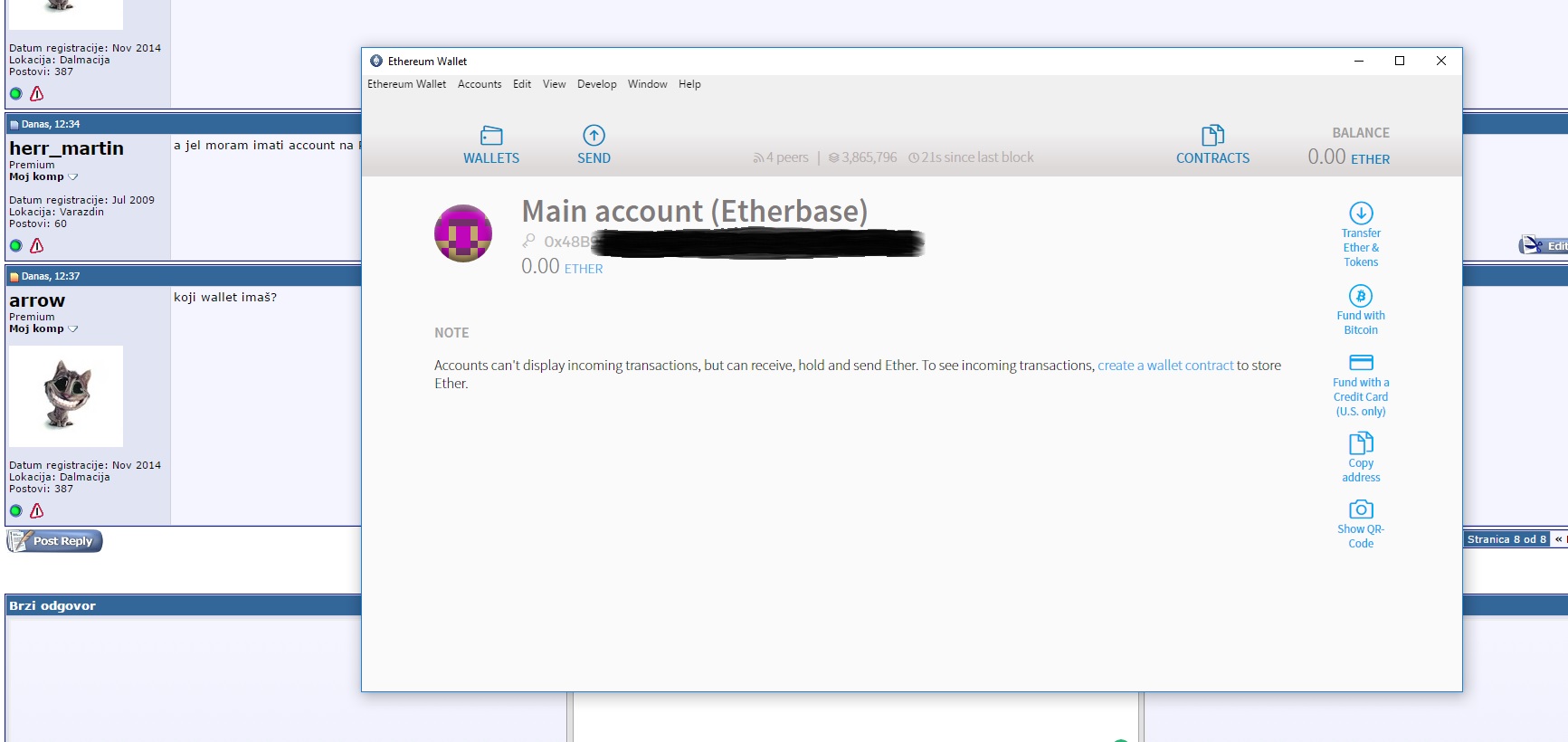Open the Contracts page icon

[x=1212, y=136]
